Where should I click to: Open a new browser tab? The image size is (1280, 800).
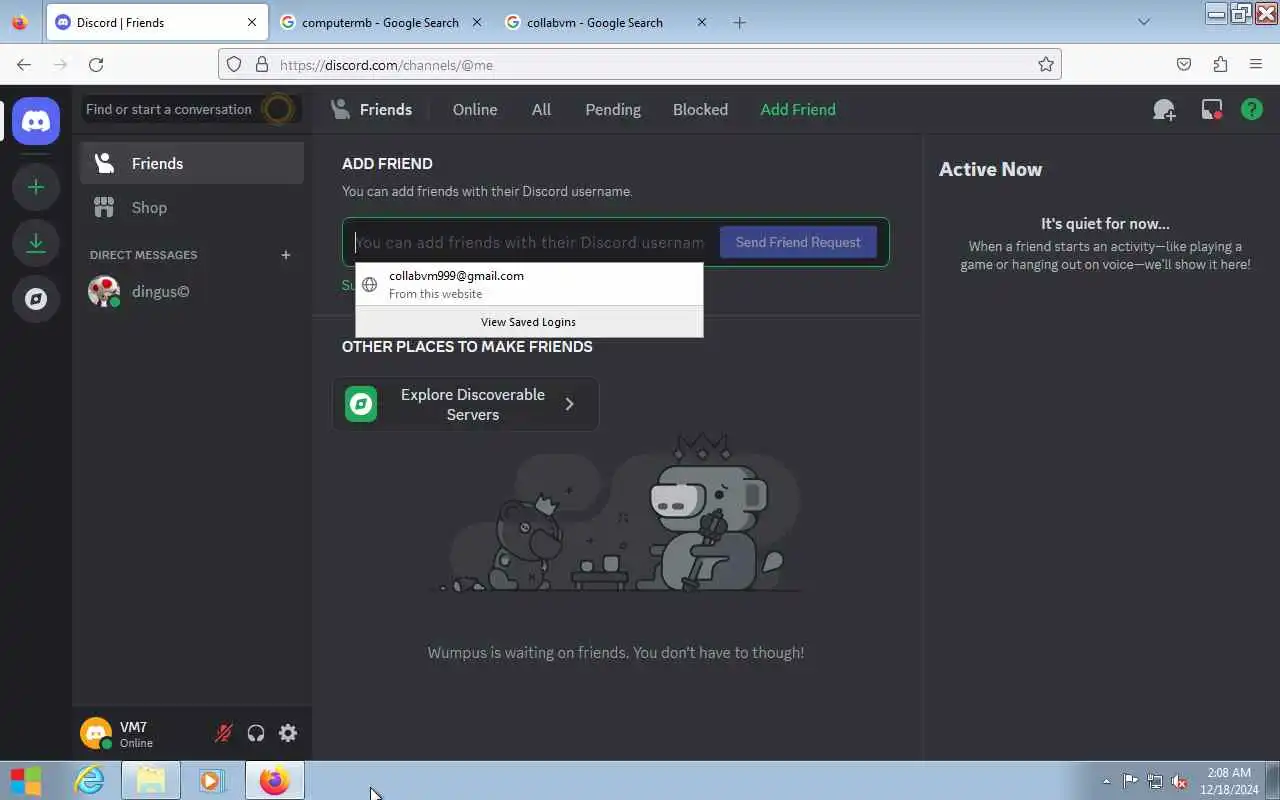click(x=740, y=22)
